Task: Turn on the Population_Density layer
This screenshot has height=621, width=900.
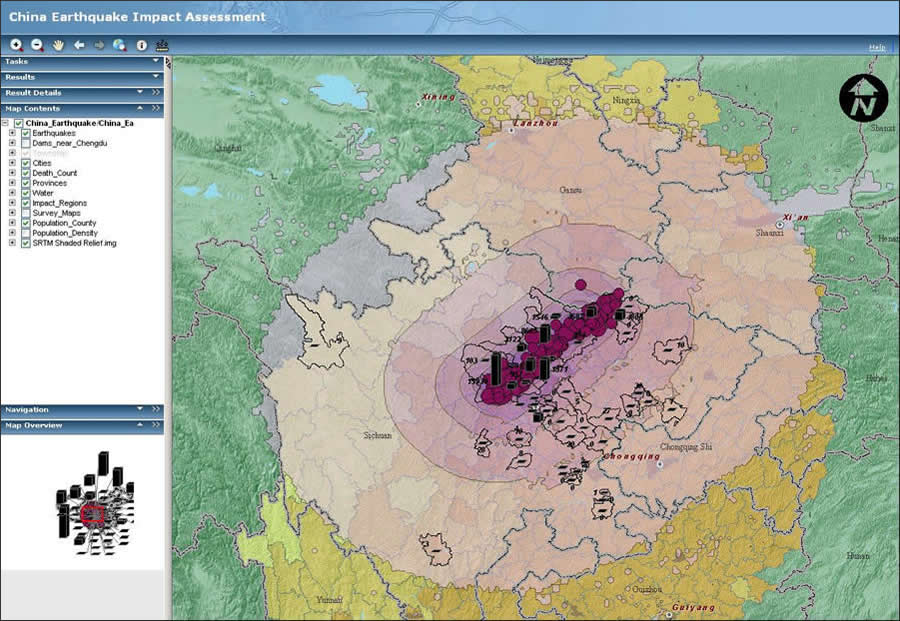Action: coord(26,232)
